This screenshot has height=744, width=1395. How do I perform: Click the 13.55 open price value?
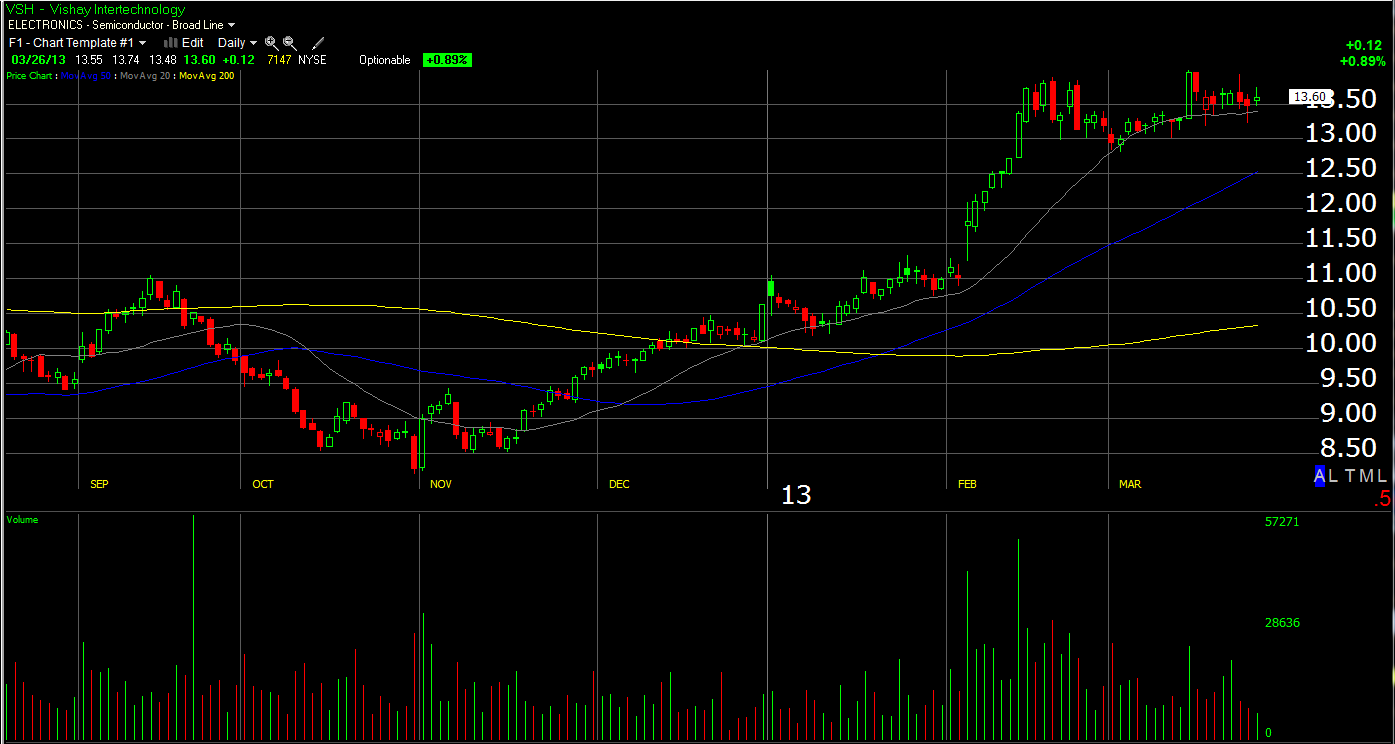pyautogui.click(x=89, y=60)
